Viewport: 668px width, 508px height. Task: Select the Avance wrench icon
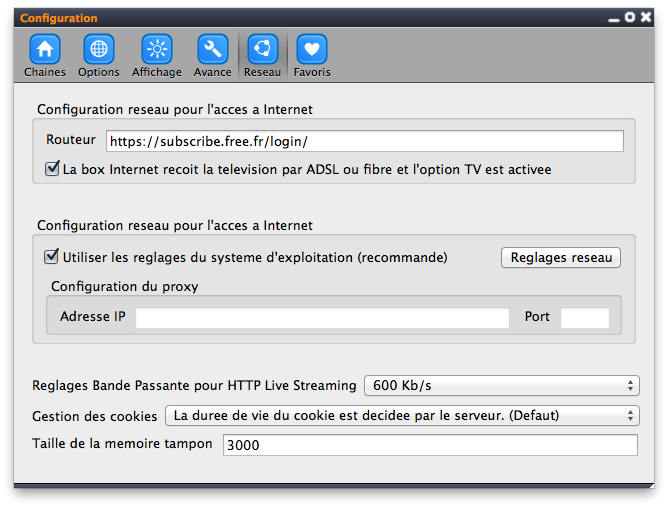pyautogui.click(x=213, y=49)
